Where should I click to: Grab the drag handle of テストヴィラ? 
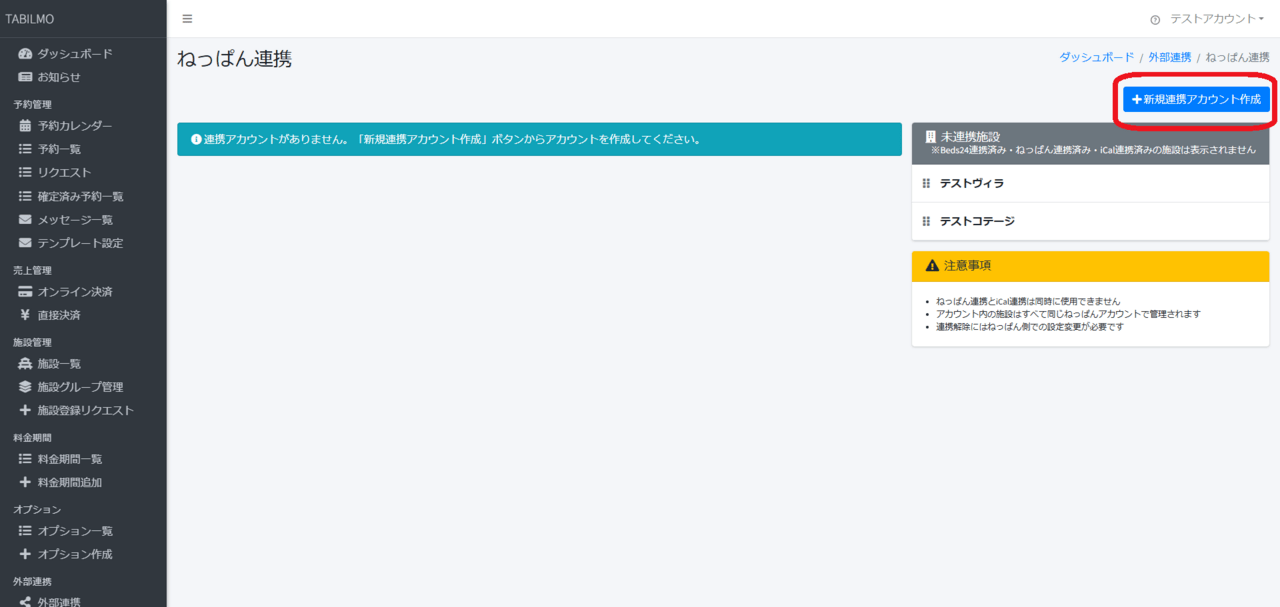point(926,184)
